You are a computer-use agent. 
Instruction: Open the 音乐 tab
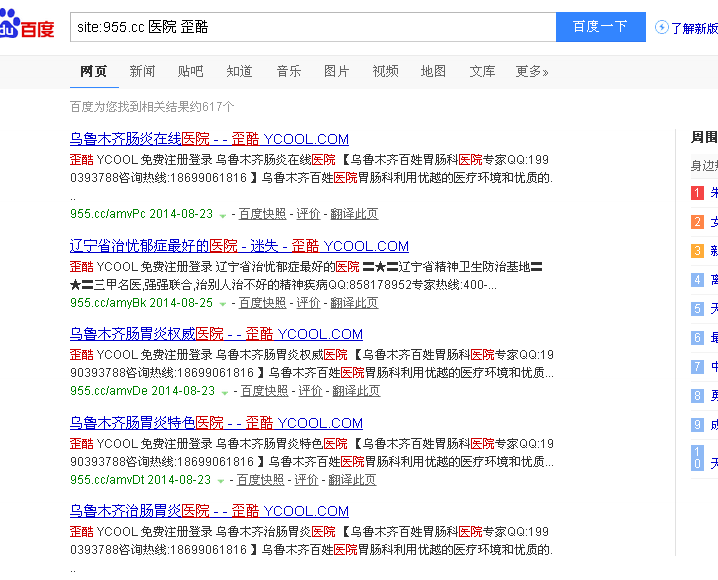click(x=288, y=71)
